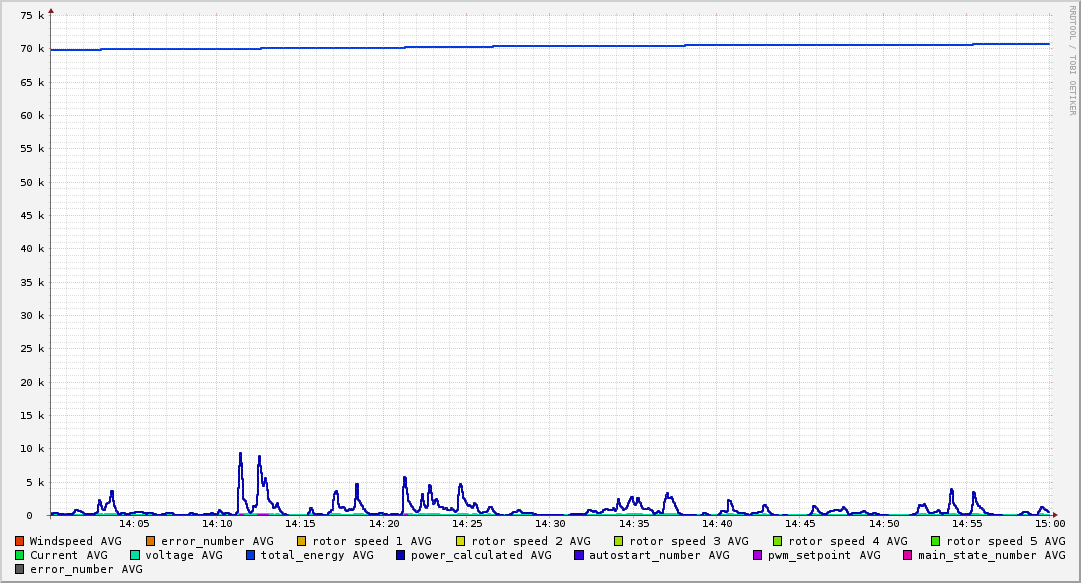Select the rotor speed 3 AVG swatch
This screenshot has width=1081, height=583.
(x=619, y=541)
